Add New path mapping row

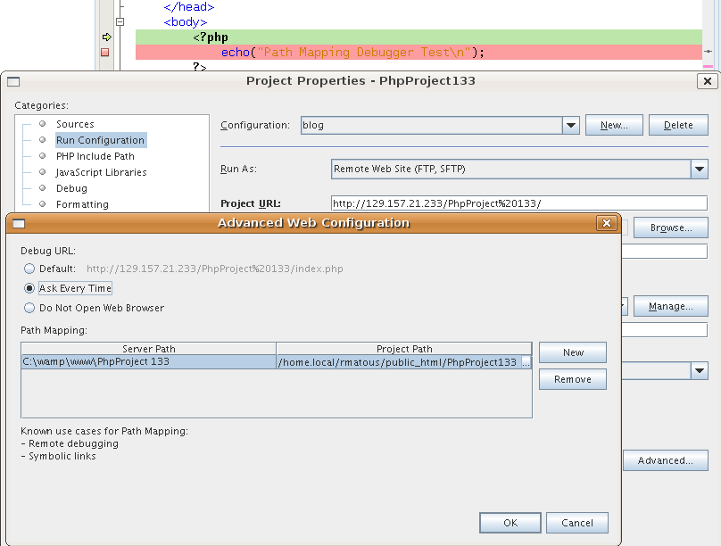click(573, 352)
